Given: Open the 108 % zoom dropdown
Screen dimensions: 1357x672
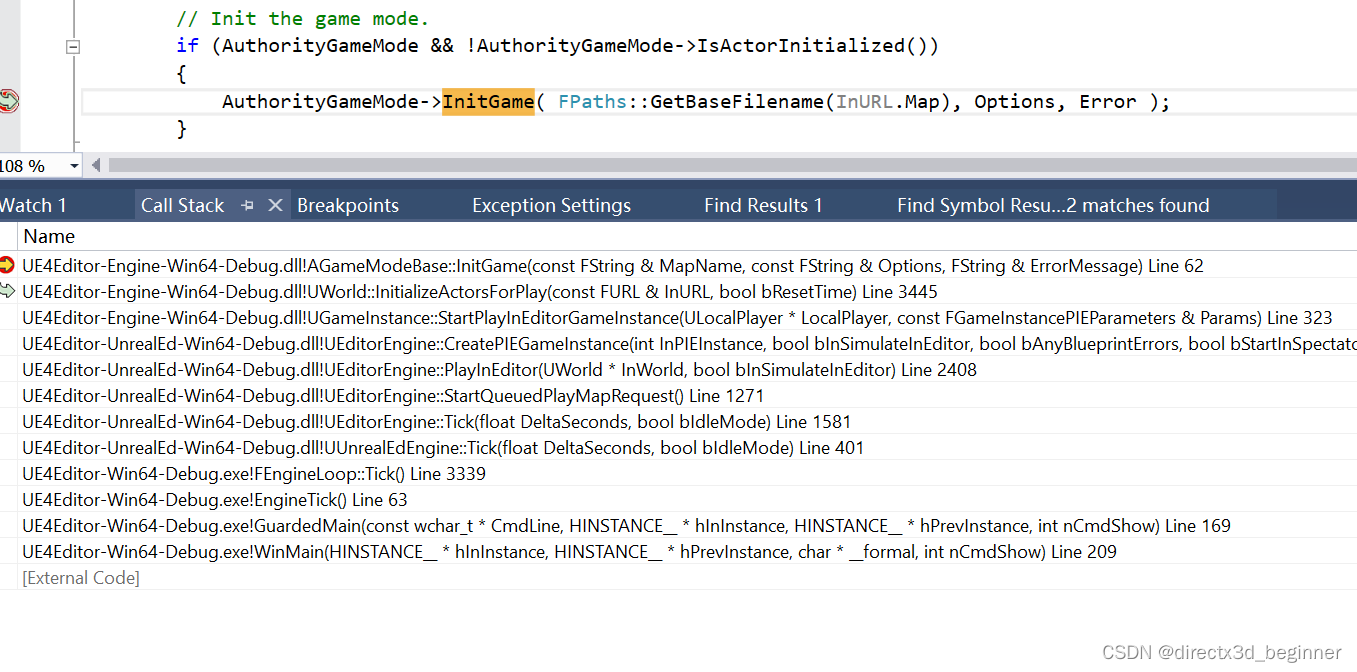Looking at the screenshot, I should 74,166.
